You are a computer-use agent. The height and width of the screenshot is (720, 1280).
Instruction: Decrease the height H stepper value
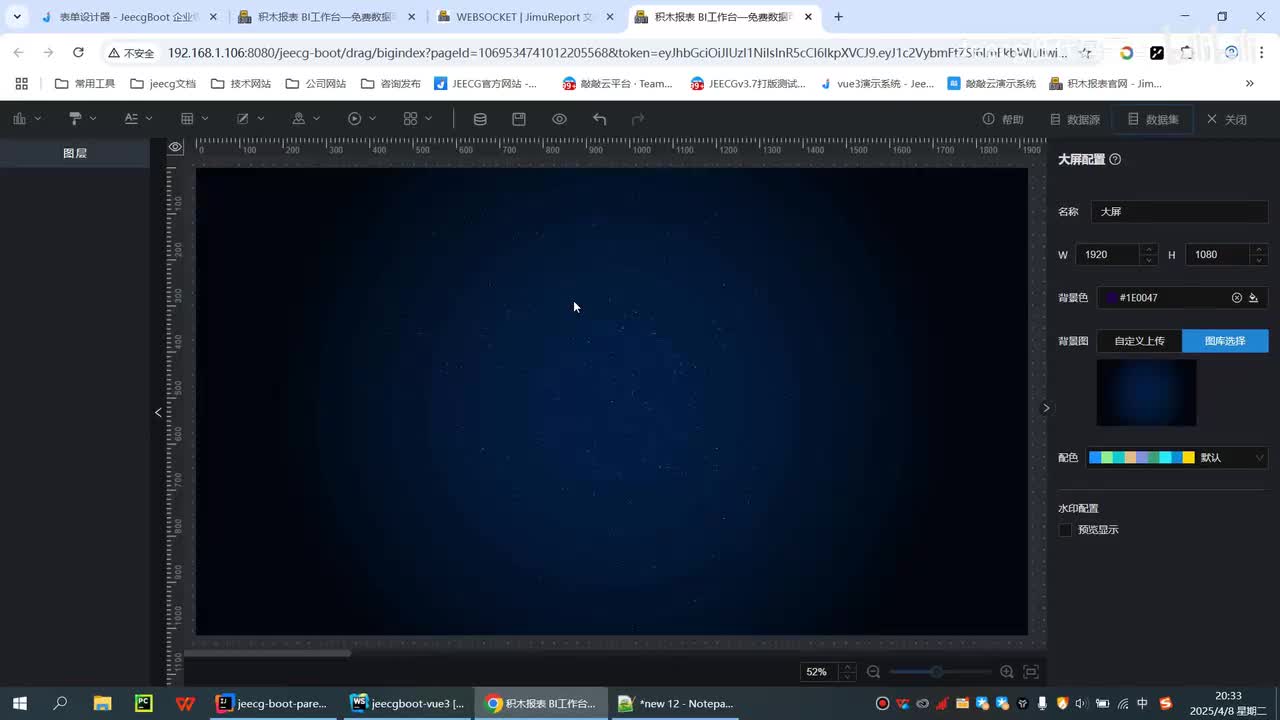point(1259,260)
